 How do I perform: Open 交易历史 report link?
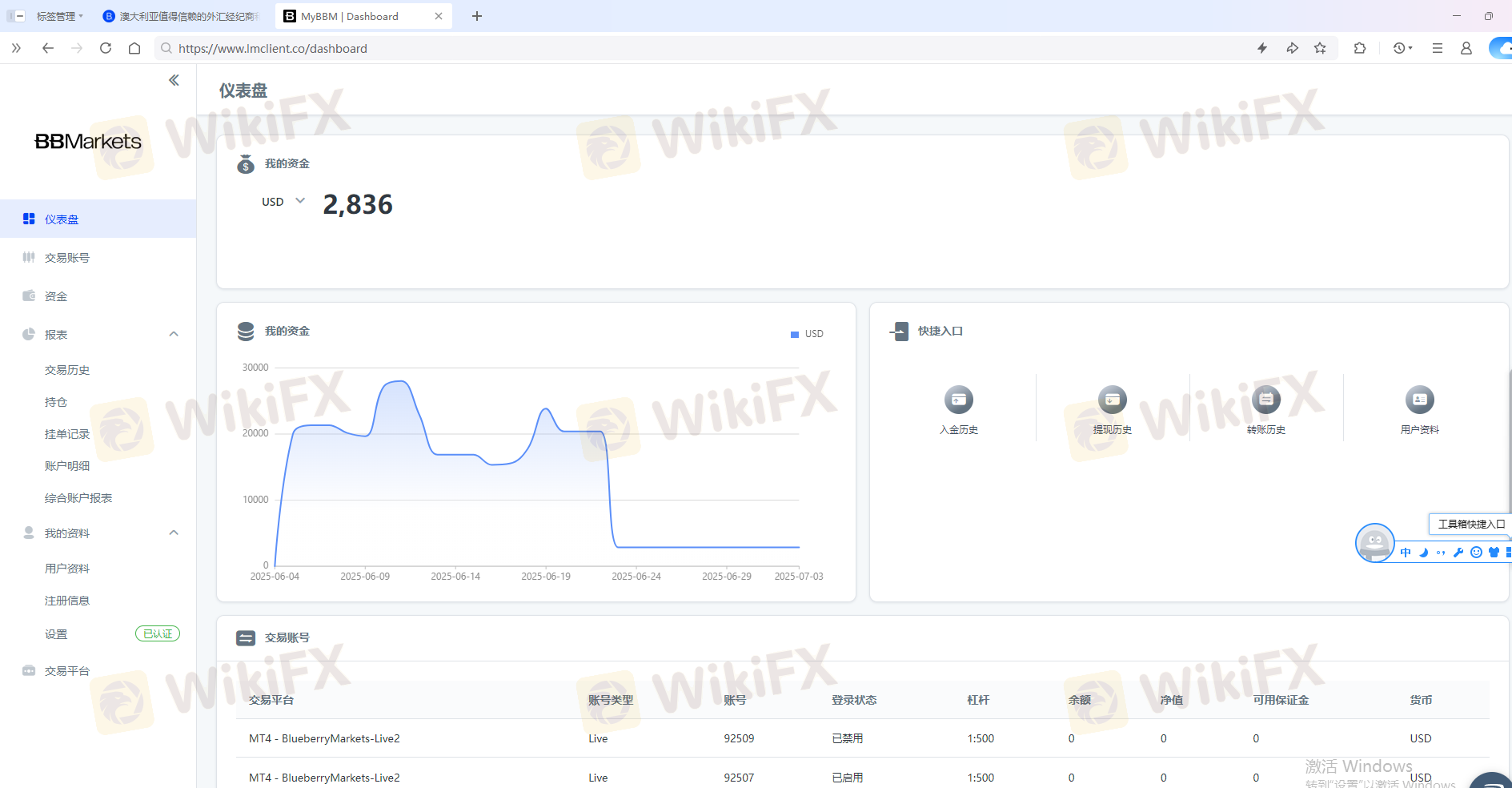pos(67,370)
